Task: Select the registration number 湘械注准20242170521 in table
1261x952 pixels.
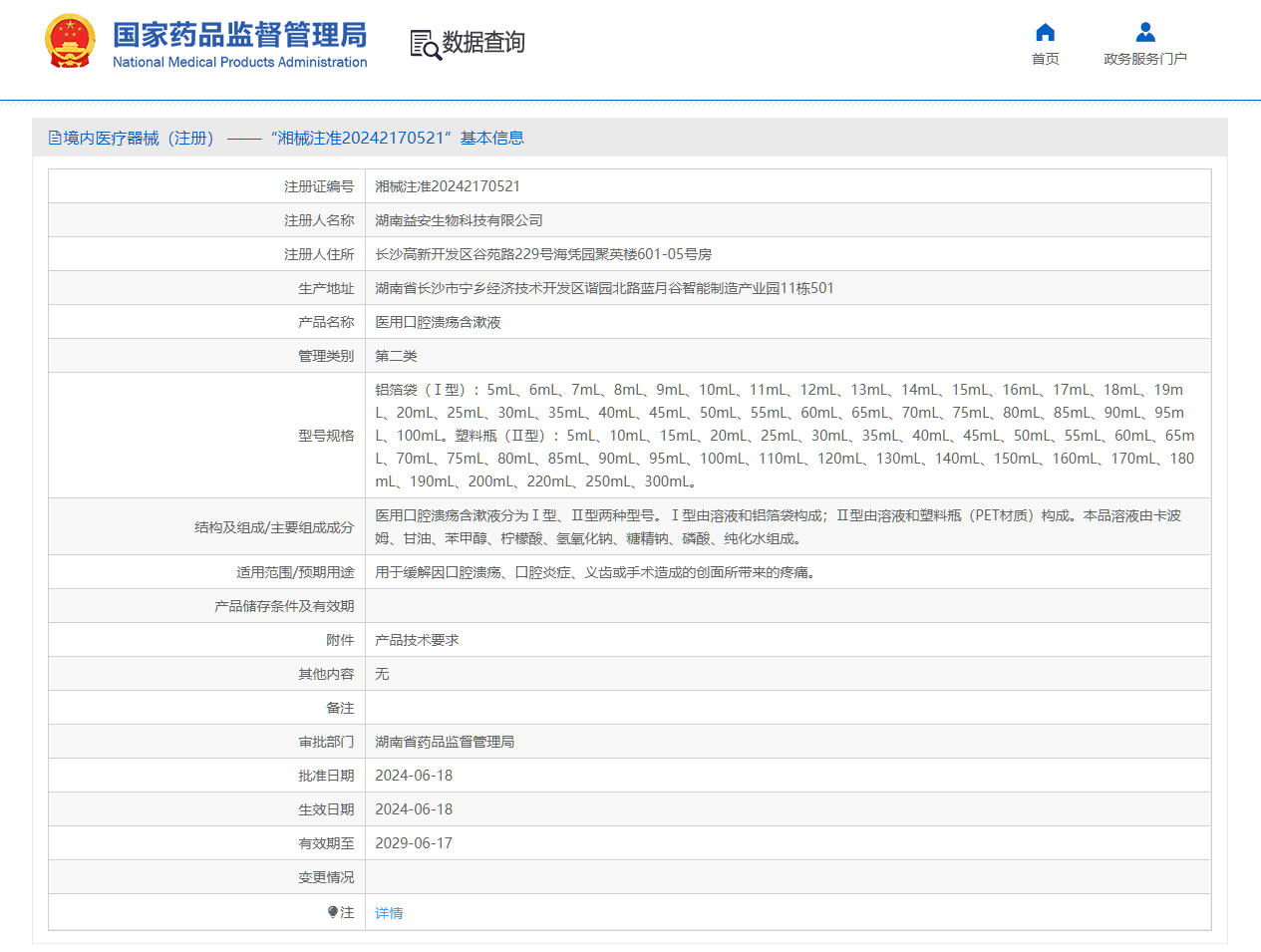Action: pyautogui.click(x=447, y=186)
